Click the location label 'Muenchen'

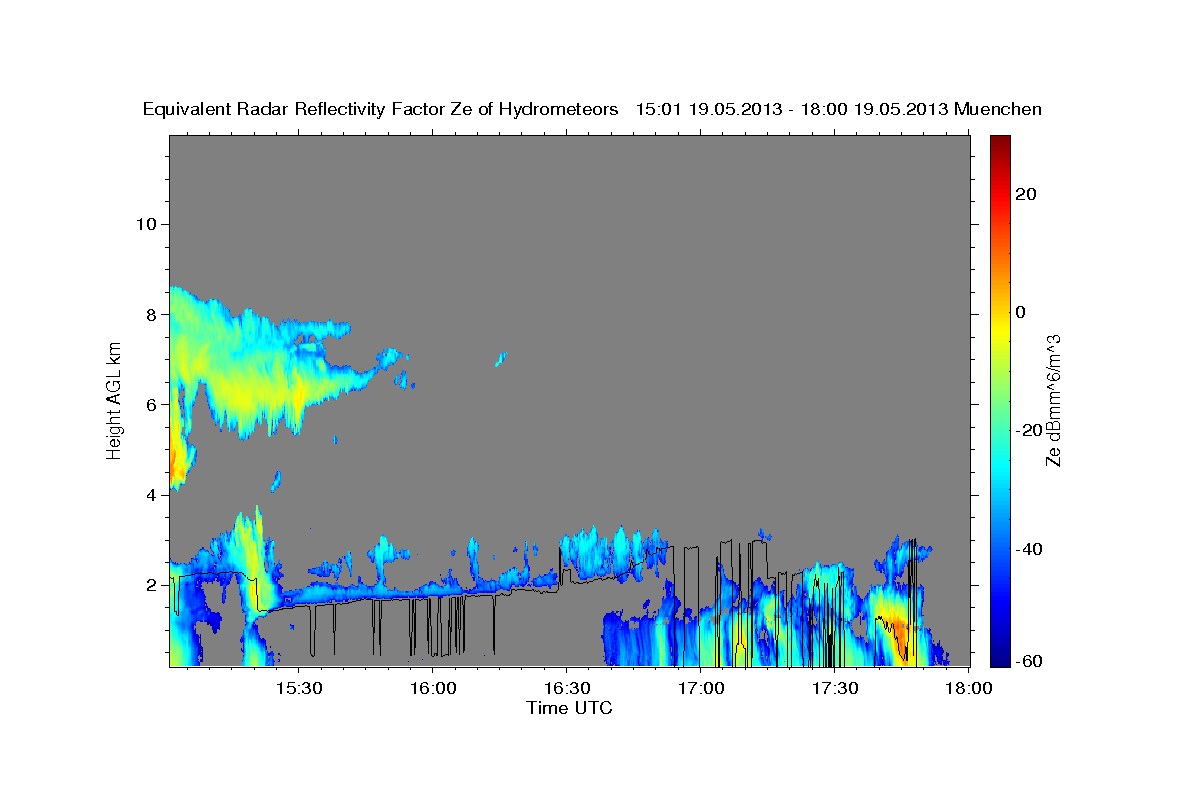pyautogui.click(x=998, y=109)
